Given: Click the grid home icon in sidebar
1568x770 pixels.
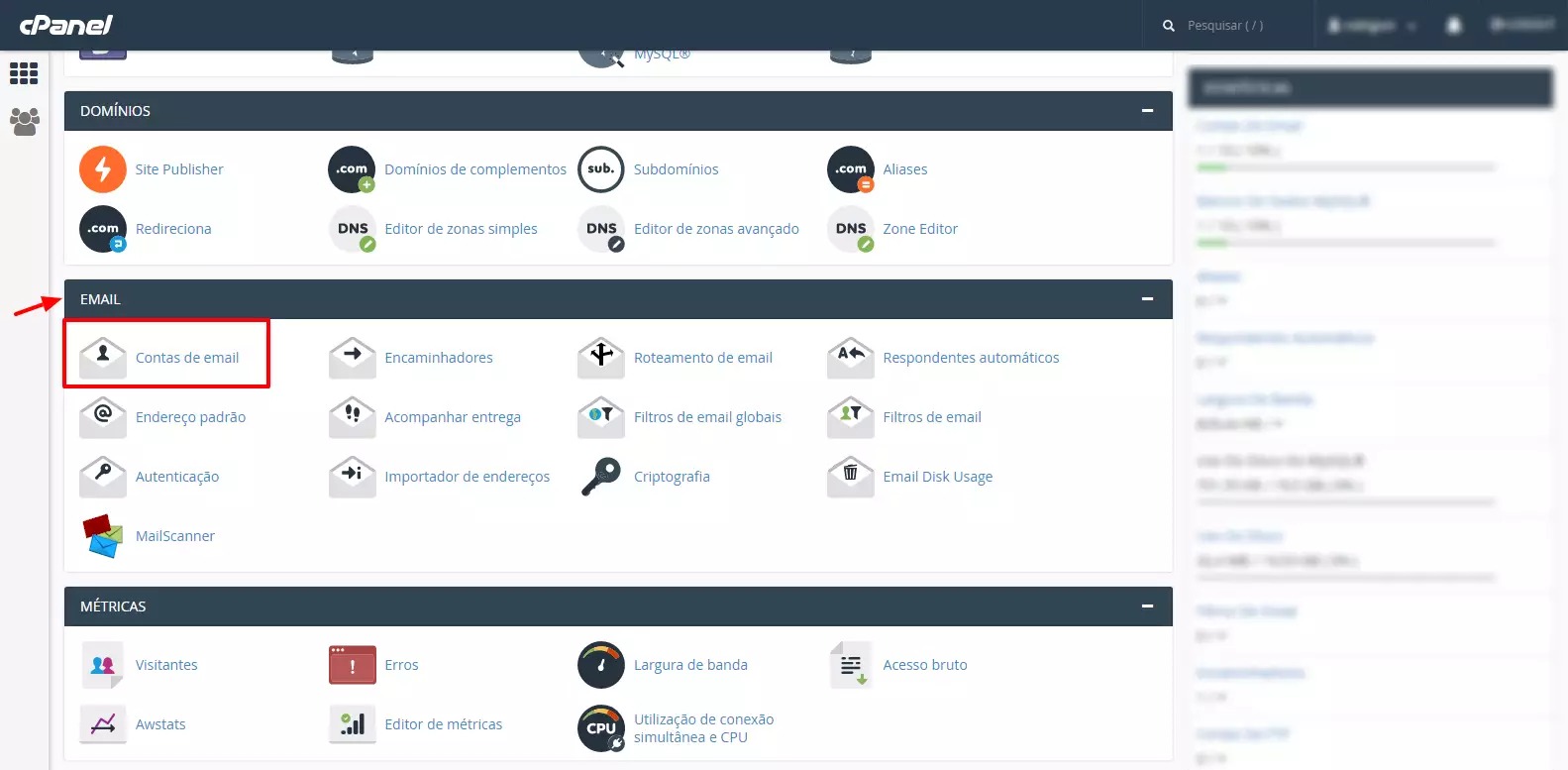Looking at the screenshot, I should [24, 73].
